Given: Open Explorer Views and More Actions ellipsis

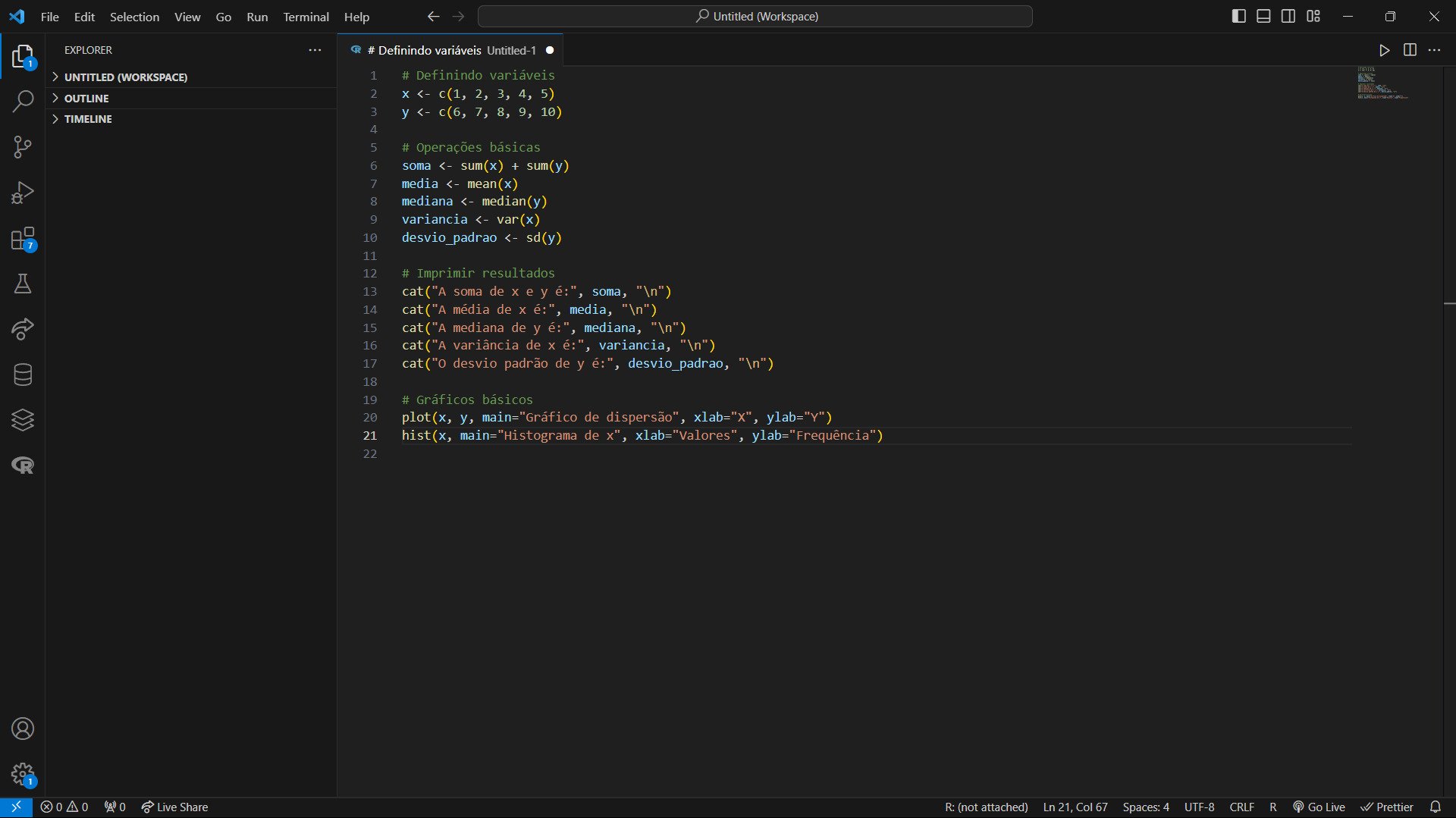Looking at the screenshot, I should 315,50.
